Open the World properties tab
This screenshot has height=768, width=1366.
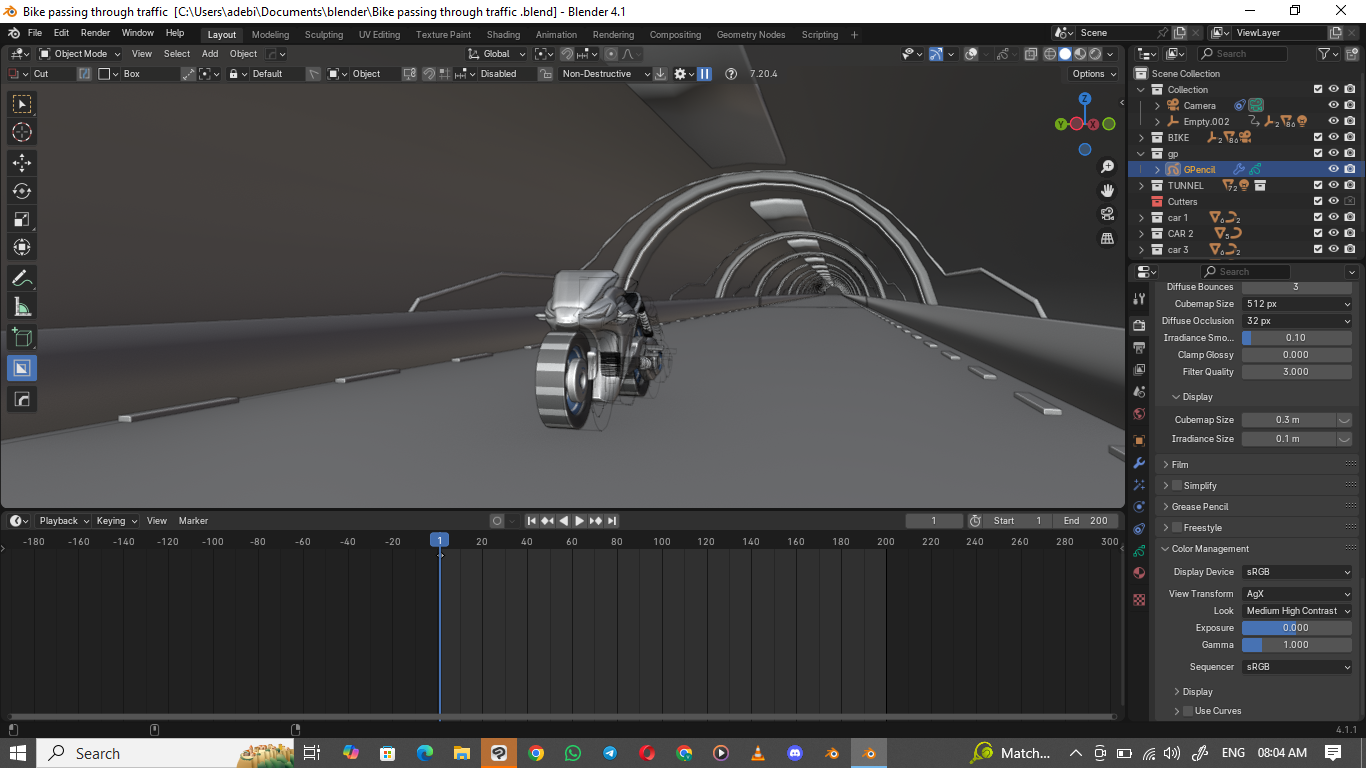pyautogui.click(x=1139, y=414)
